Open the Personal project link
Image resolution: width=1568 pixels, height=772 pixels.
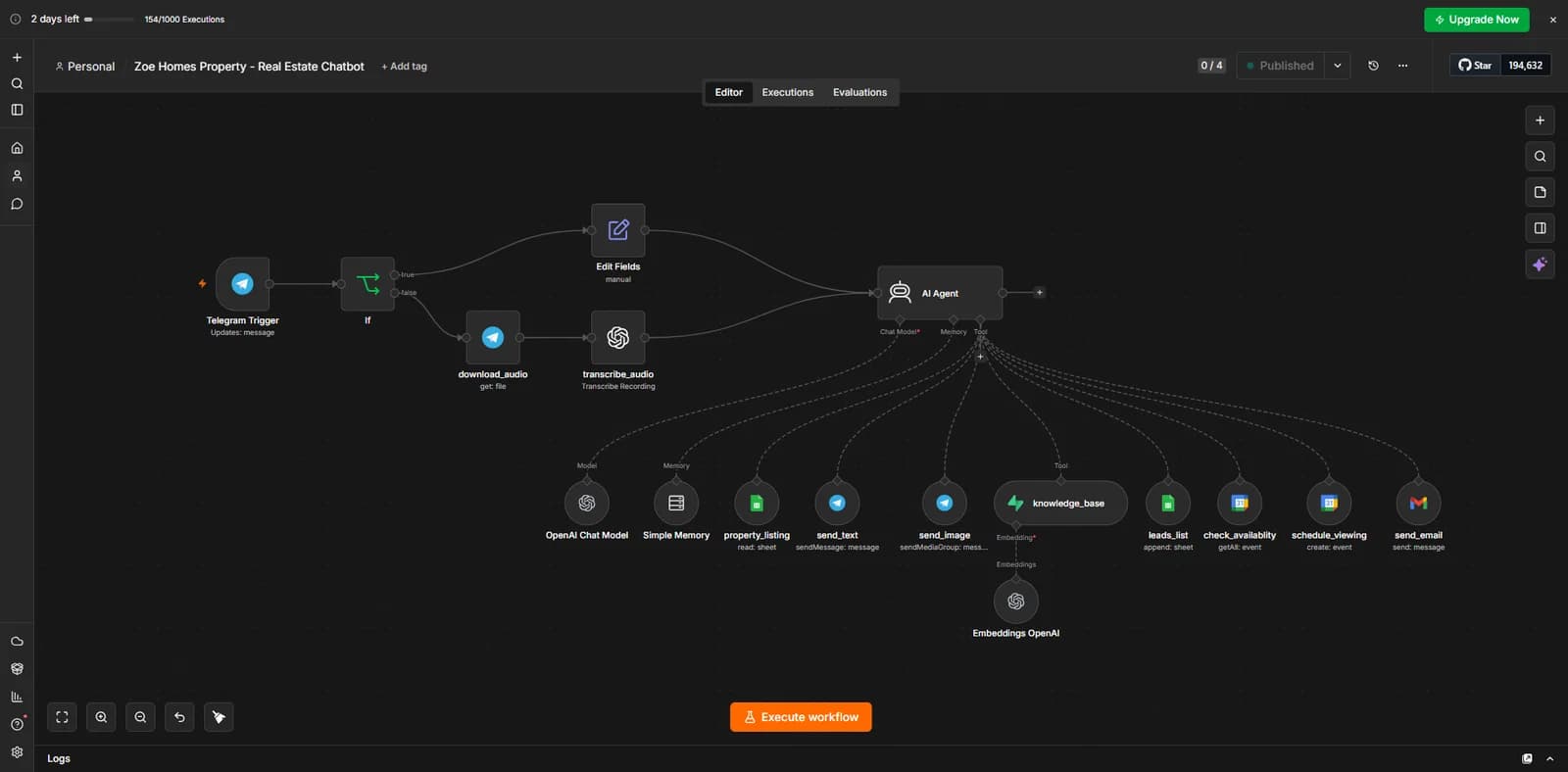pyautogui.click(x=85, y=67)
